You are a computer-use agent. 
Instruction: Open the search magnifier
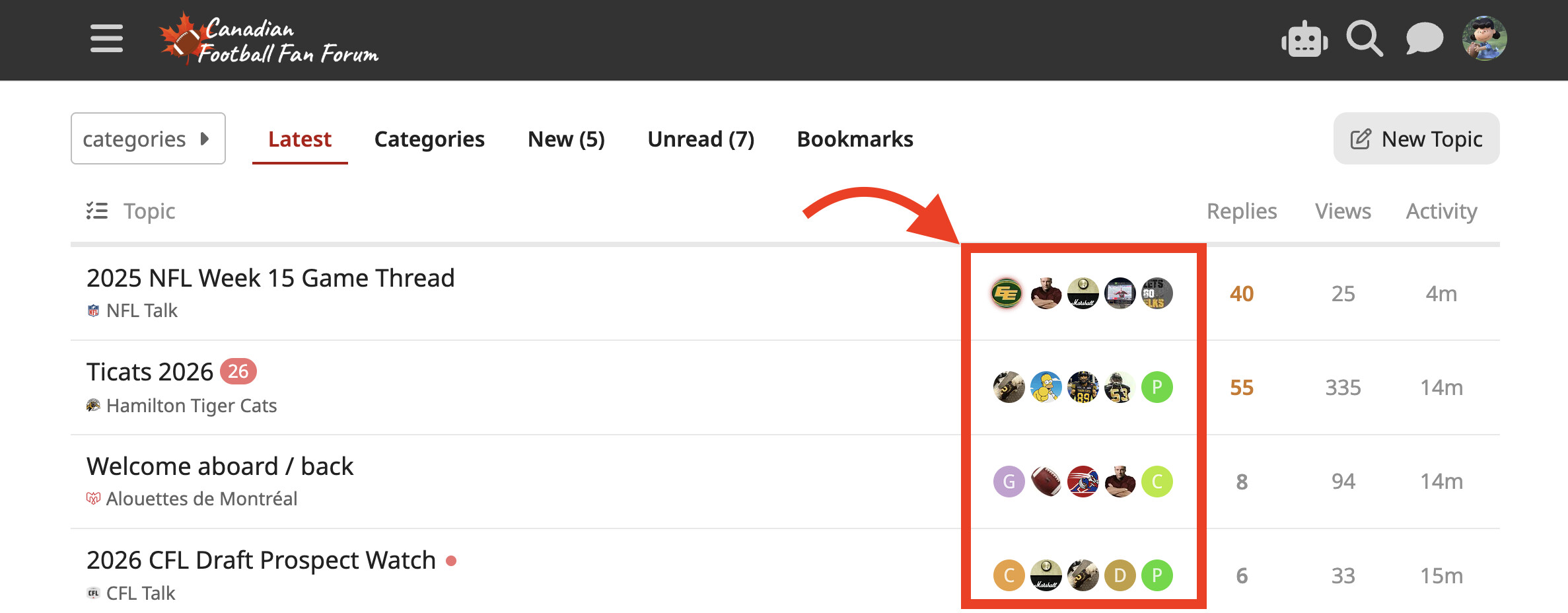[x=1364, y=38]
